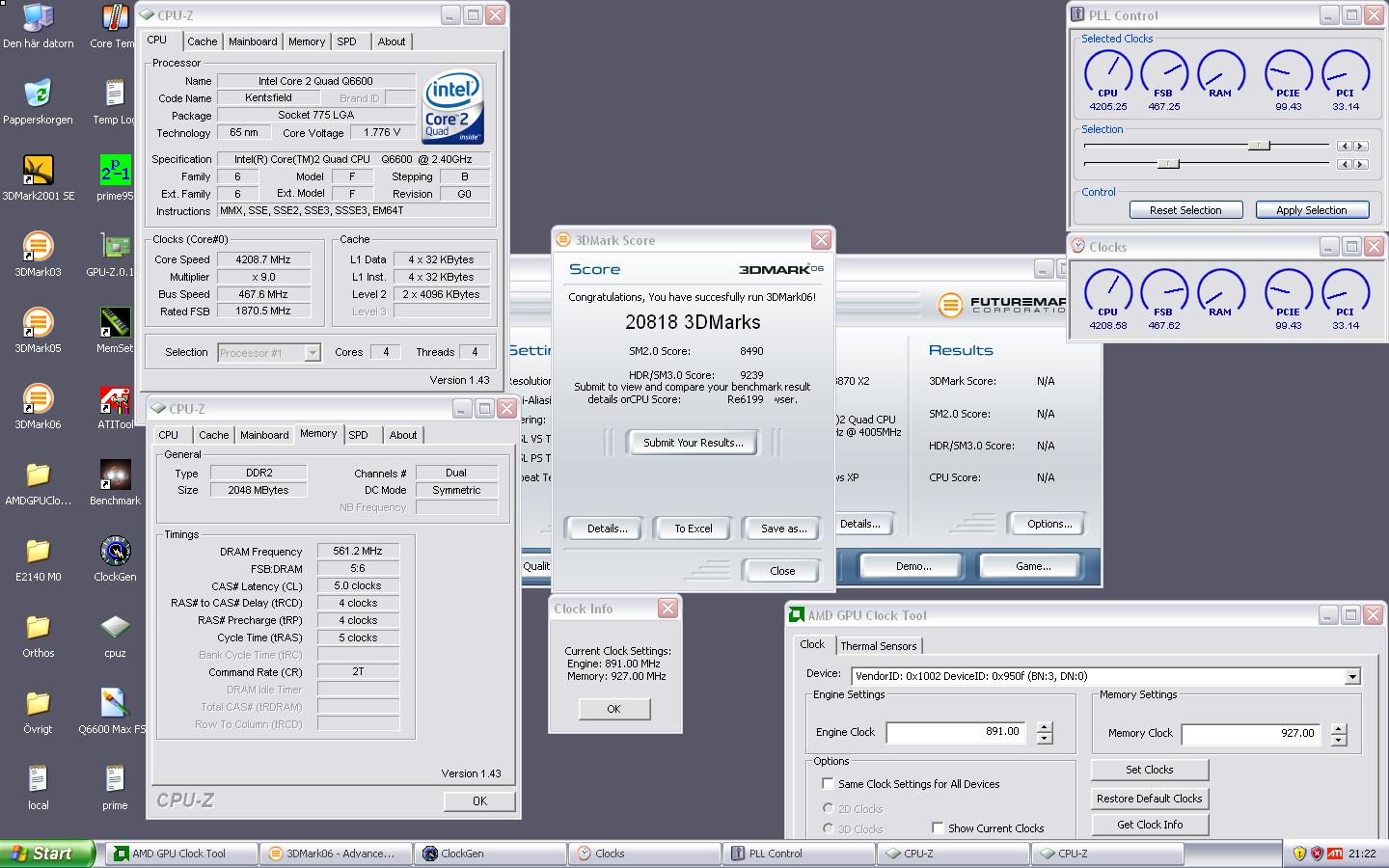The height and width of the screenshot is (868, 1389).
Task: Click the Game button in 3DMark06
Action: (1032, 566)
